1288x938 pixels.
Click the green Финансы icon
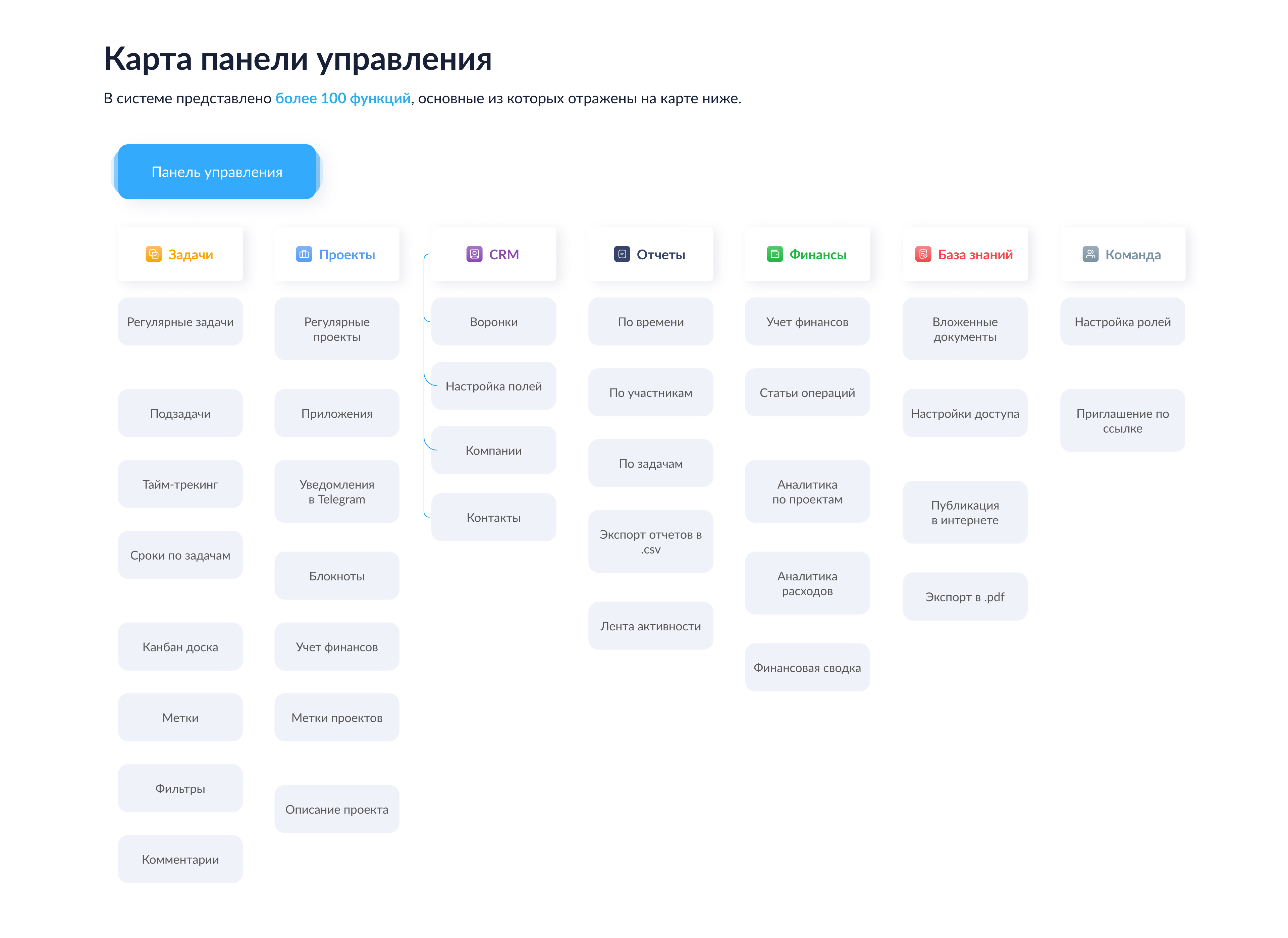click(x=775, y=254)
